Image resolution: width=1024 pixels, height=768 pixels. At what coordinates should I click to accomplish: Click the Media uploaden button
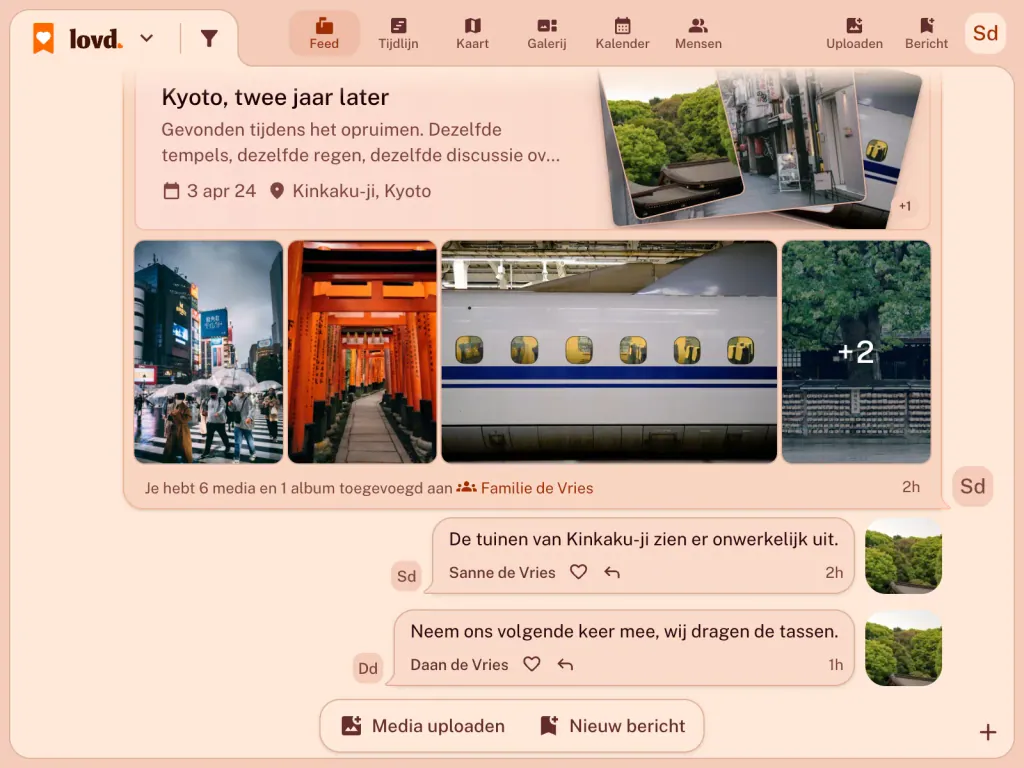[423, 726]
